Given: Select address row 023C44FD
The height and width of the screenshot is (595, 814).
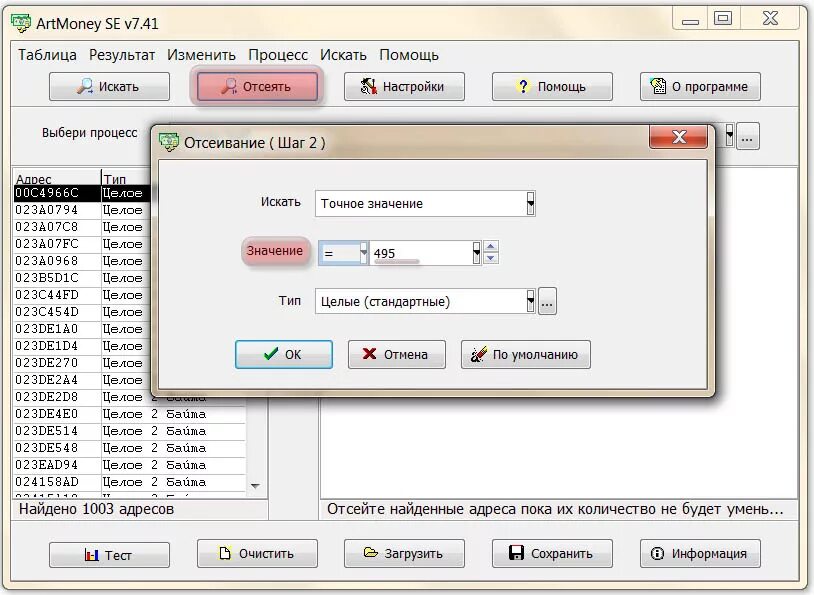Looking at the screenshot, I should (82, 295).
